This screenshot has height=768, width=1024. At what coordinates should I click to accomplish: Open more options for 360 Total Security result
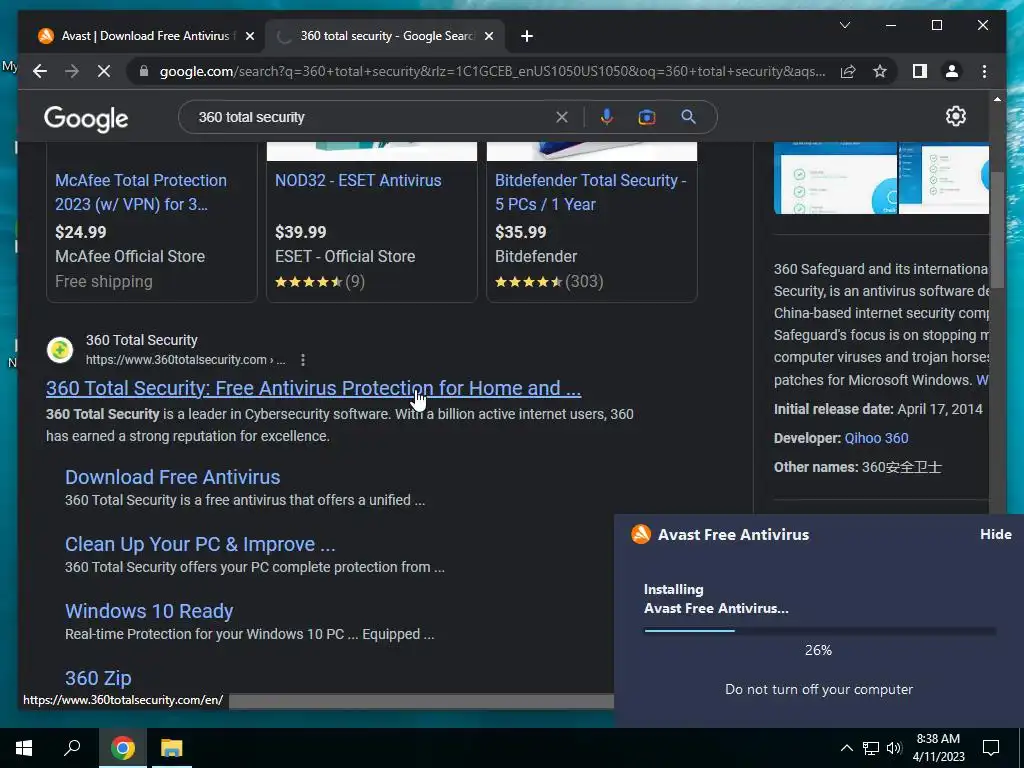tap(302, 360)
